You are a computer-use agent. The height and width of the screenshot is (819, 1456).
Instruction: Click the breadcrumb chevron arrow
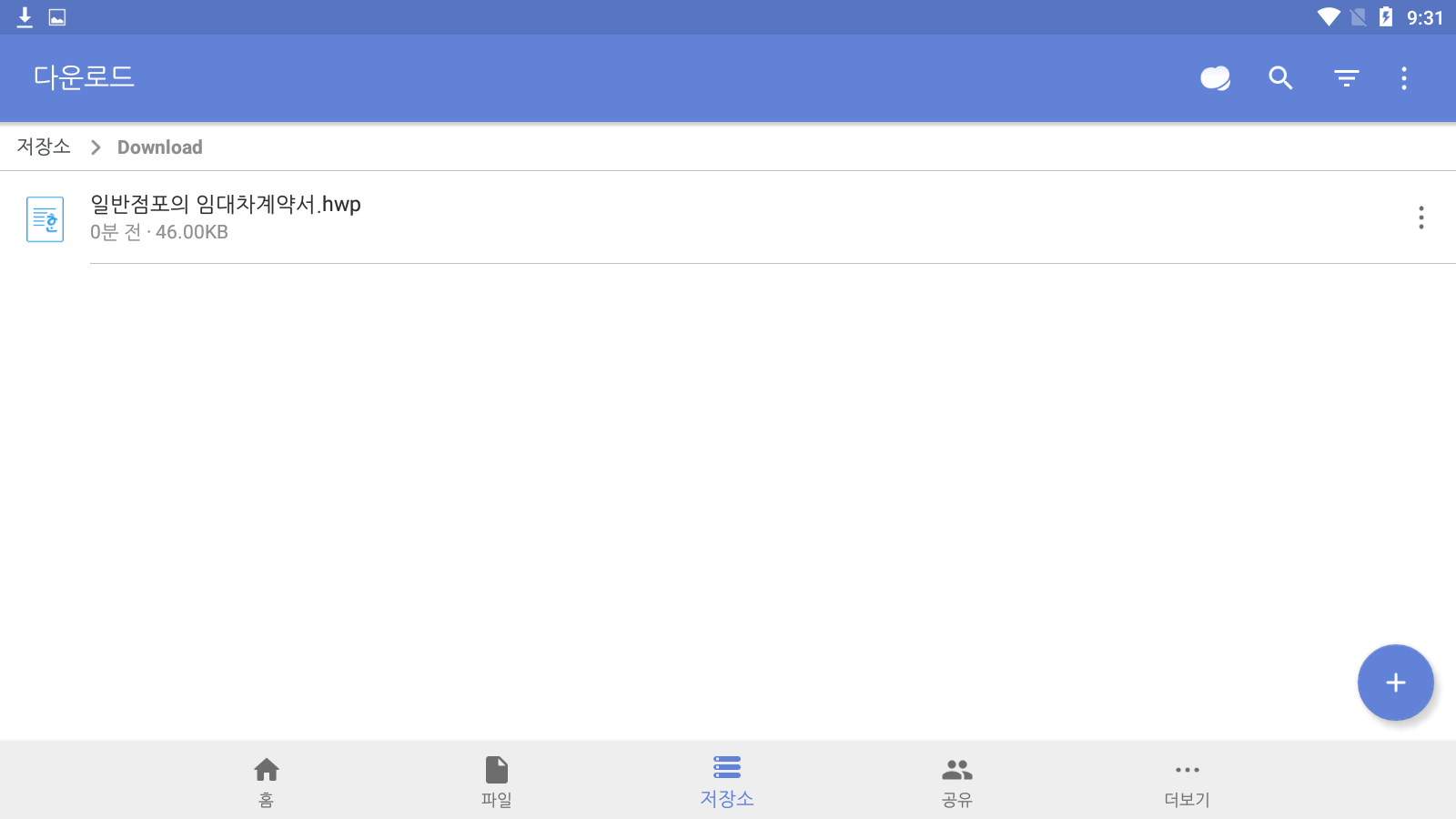click(96, 147)
